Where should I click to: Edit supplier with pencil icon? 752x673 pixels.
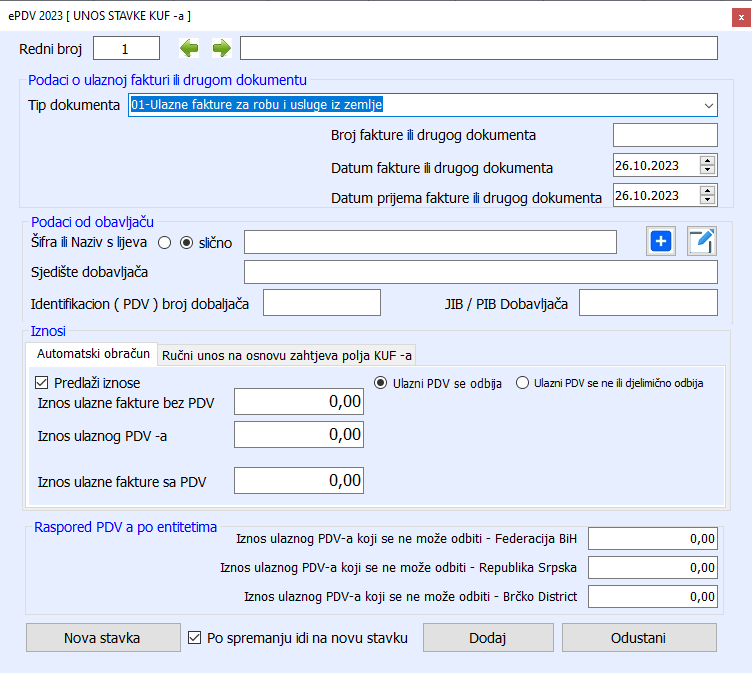(702, 241)
